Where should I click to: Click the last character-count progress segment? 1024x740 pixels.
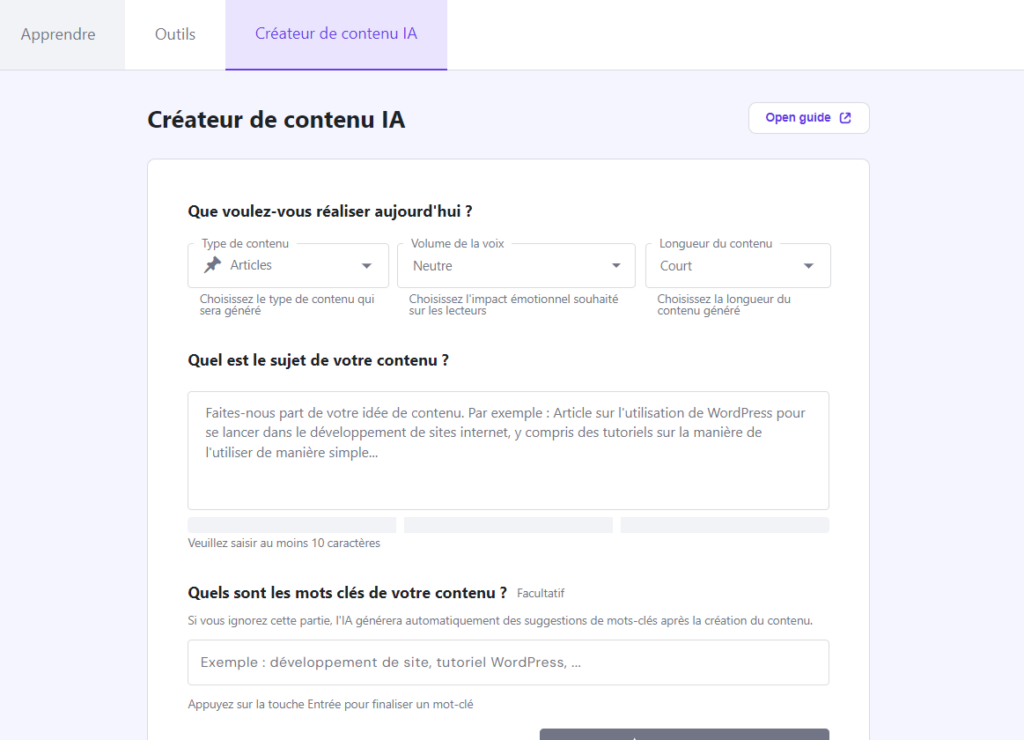coord(724,525)
